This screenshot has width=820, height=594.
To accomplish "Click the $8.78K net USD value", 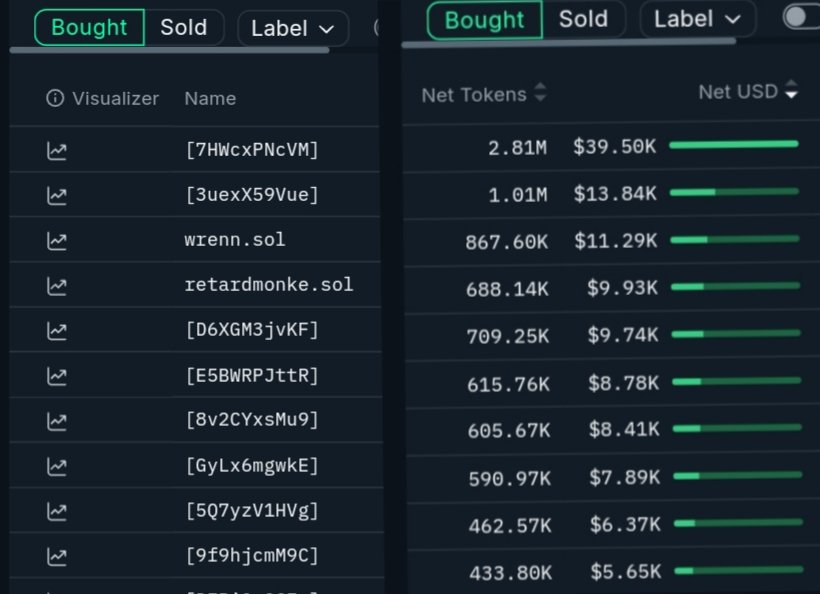I will [x=623, y=383].
